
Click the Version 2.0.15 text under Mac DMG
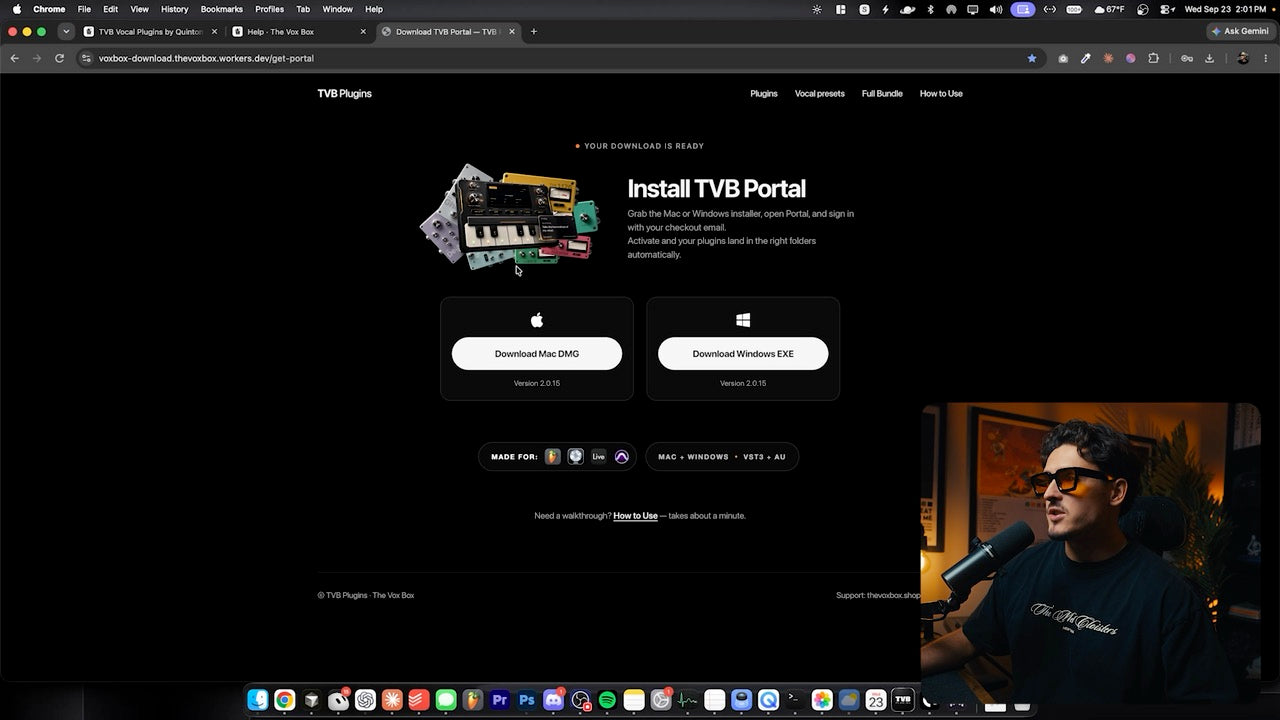pos(537,383)
